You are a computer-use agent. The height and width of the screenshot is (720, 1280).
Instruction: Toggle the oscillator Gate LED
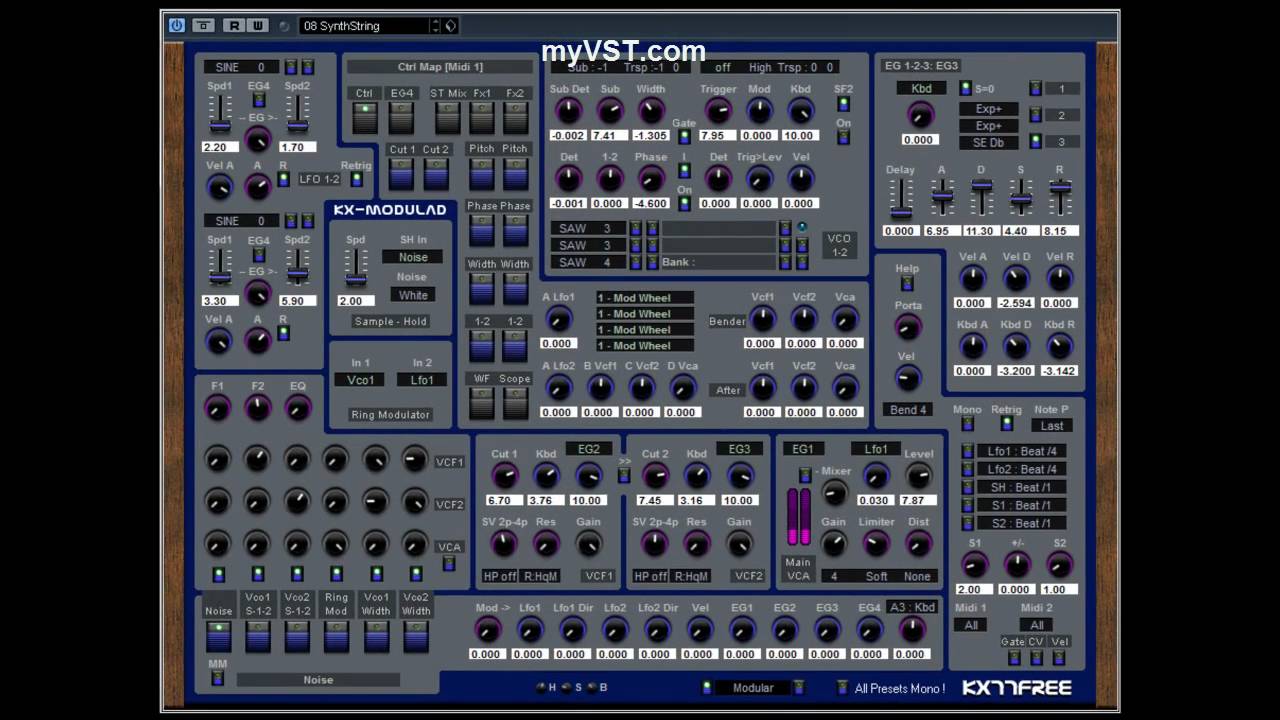coord(684,137)
